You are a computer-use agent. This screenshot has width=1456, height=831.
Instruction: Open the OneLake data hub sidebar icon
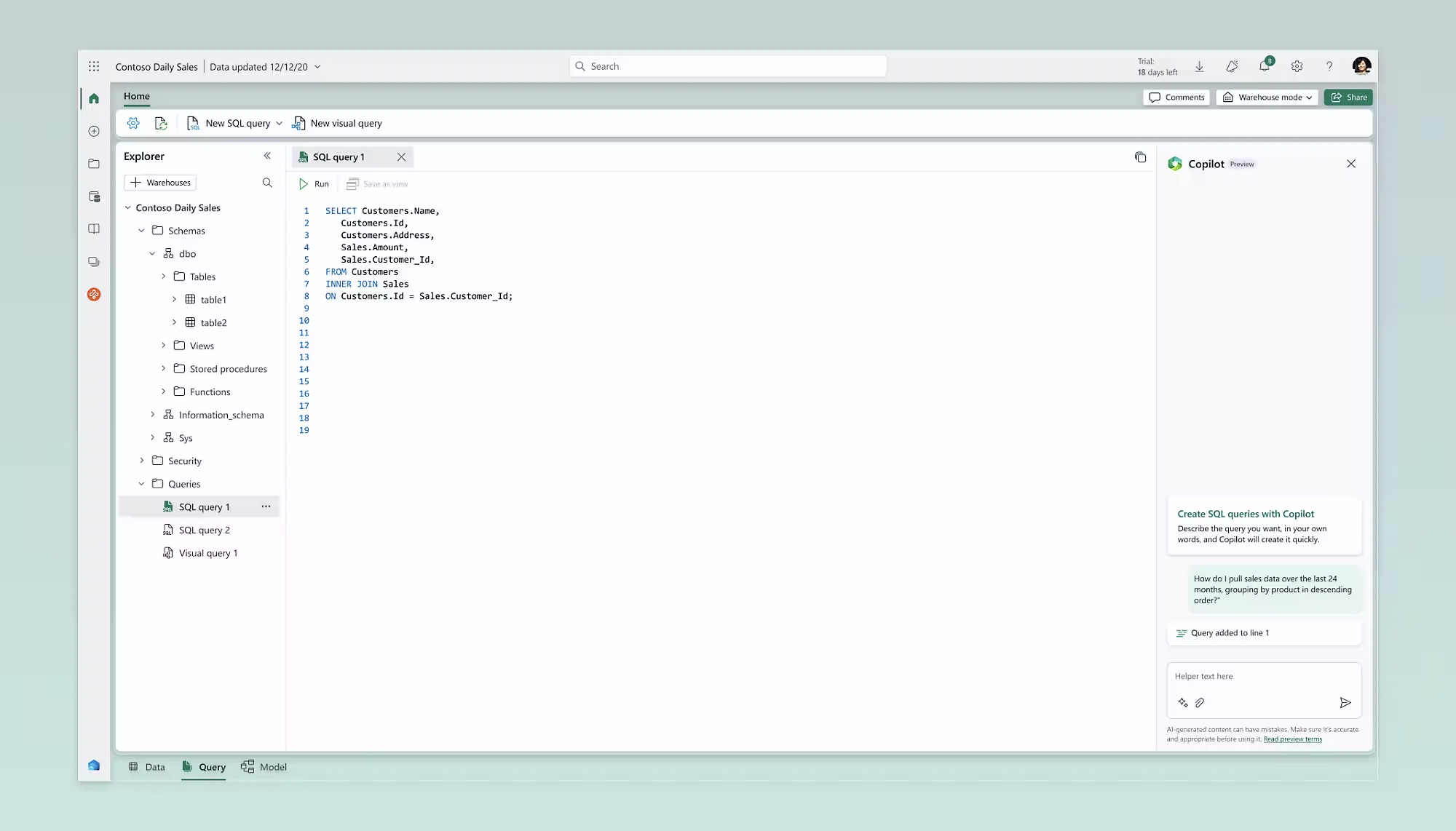pos(94,196)
